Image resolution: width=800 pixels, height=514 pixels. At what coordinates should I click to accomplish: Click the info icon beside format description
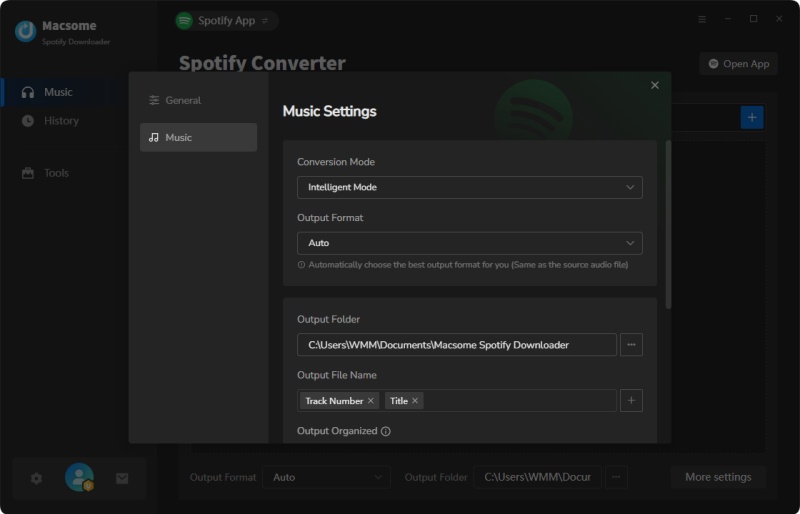pyautogui.click(x=301, y=265)
